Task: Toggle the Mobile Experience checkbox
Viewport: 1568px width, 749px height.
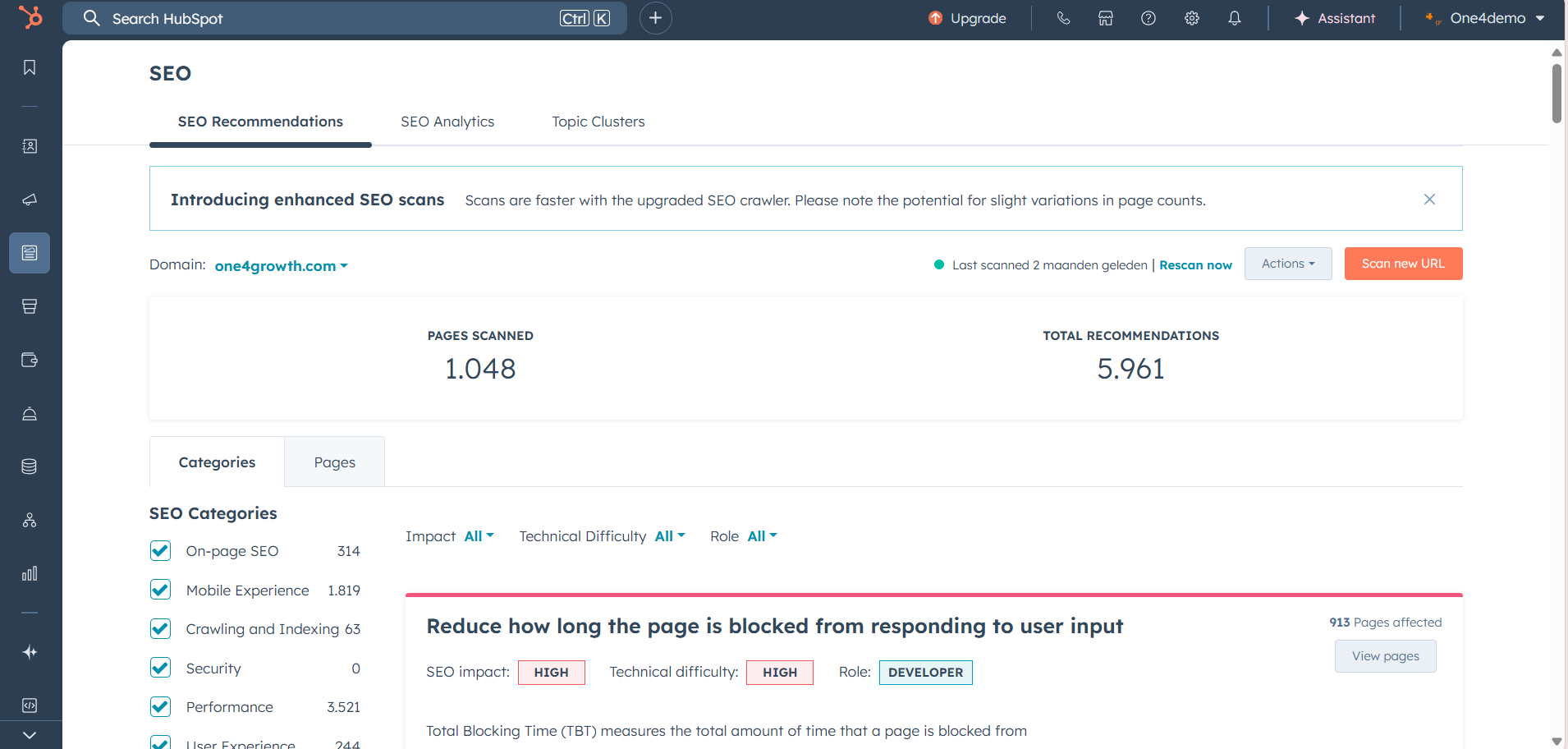Action: click(161, 590)
